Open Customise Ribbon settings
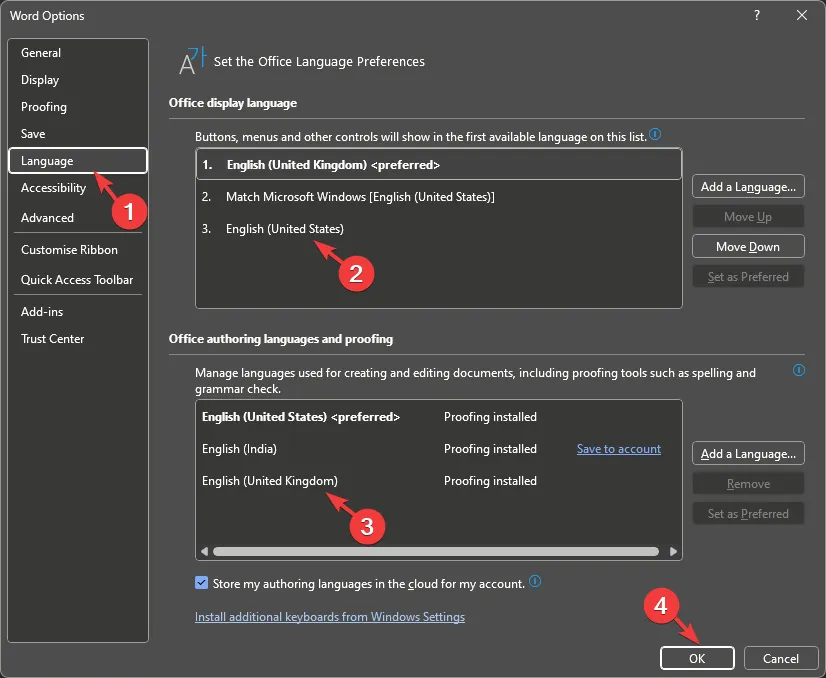Viewport: 826px width, 678px height. 77,250
